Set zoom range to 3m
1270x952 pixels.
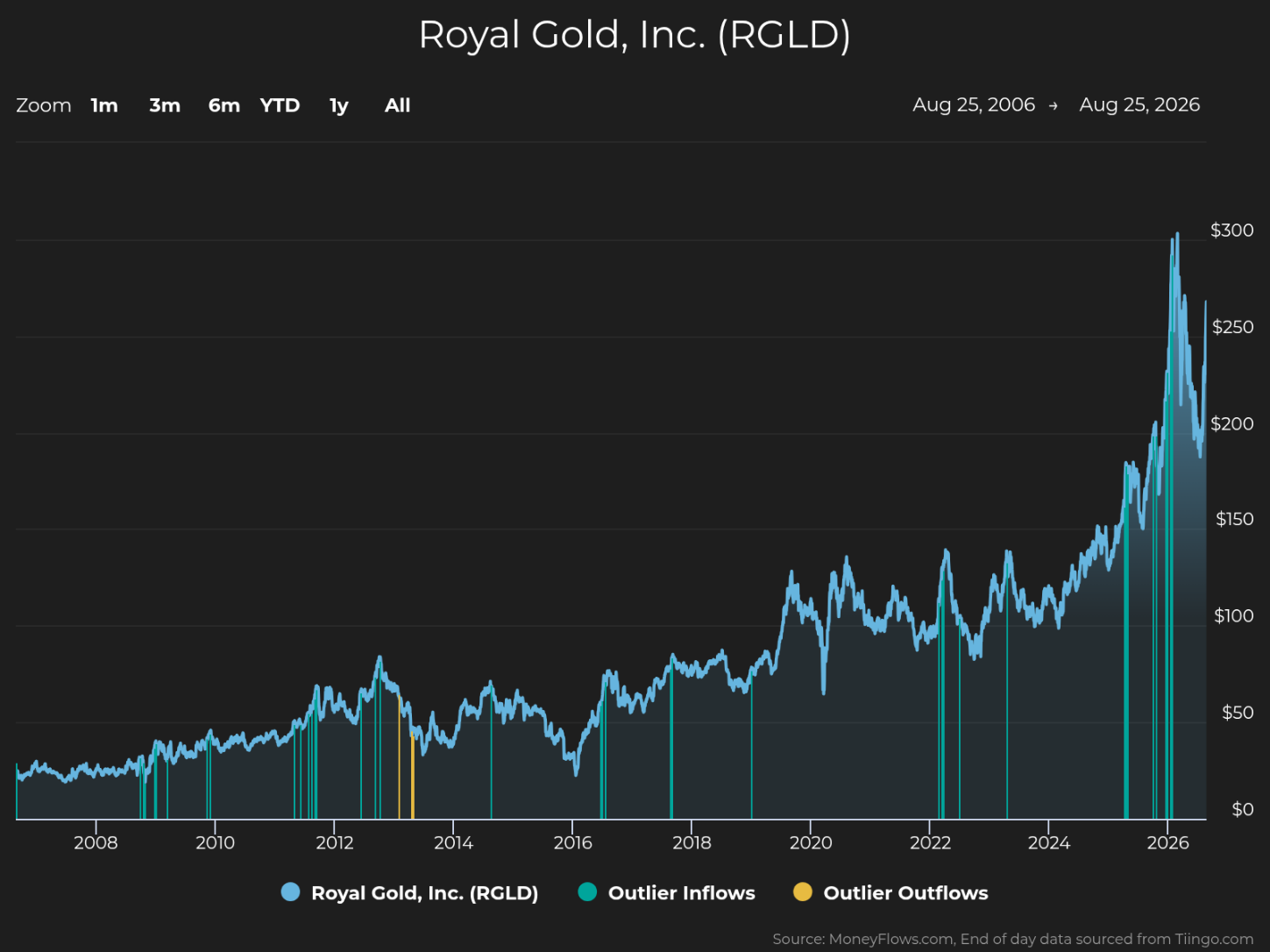(x=165, y=105)
